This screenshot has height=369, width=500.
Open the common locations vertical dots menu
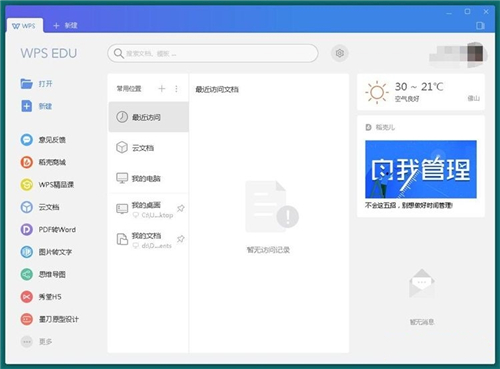point(176,88)
